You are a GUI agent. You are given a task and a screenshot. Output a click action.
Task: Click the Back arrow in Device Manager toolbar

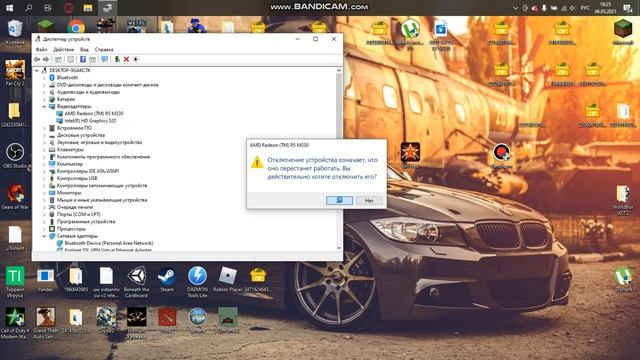[37, 60]
